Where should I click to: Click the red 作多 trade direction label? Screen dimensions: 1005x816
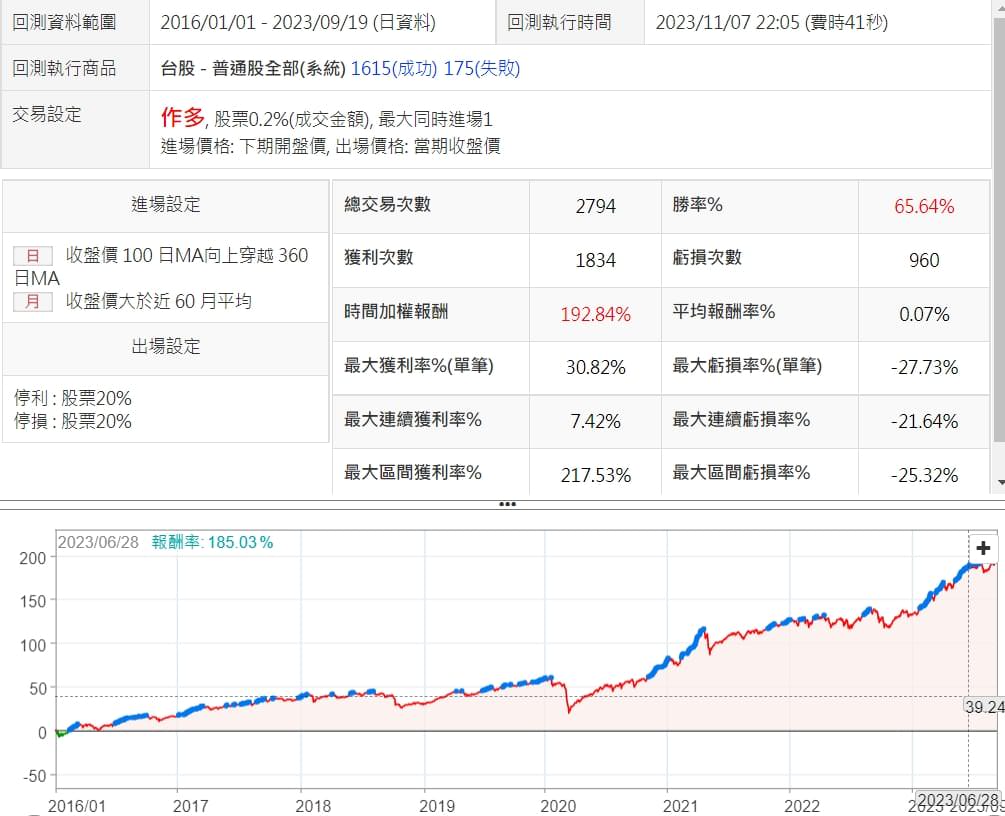coord(182,117)
